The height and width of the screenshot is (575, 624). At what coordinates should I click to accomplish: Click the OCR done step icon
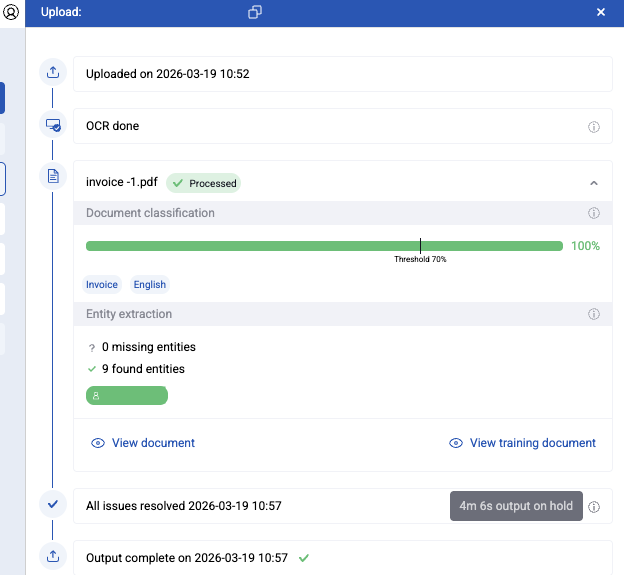53,125
